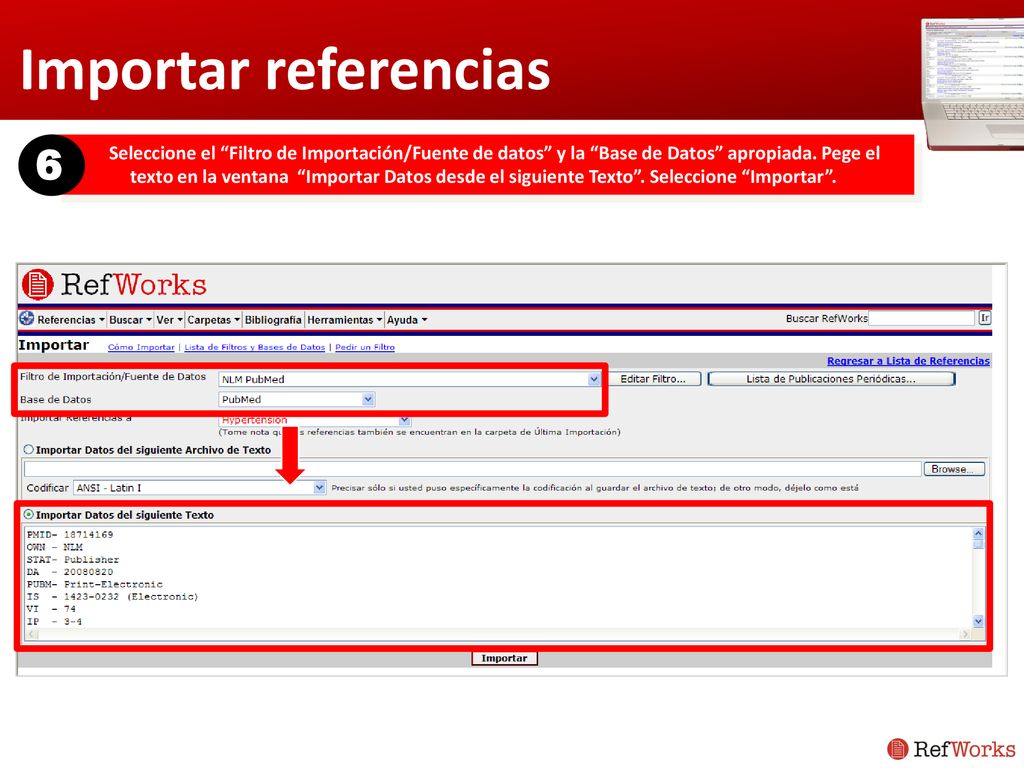Open the Ayuda menu

pos(407,320)
